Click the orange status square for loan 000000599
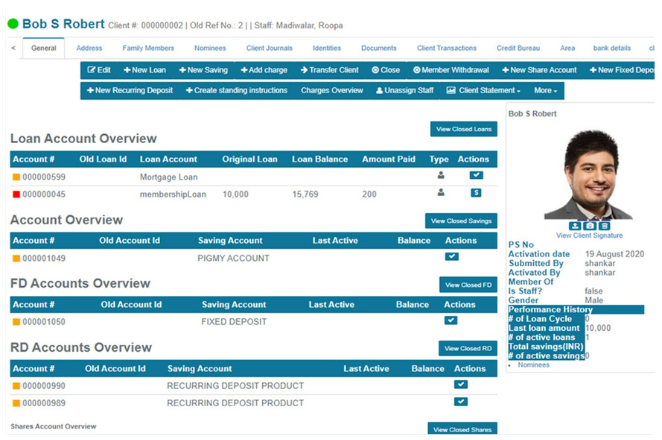662x440 pixels. pyautogui.click(x=16, y=177)
